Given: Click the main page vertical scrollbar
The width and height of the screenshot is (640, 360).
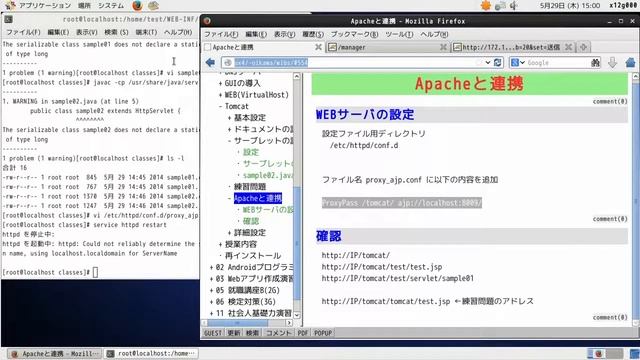Looking at the screenshot, I should click(x=636, y=200).
